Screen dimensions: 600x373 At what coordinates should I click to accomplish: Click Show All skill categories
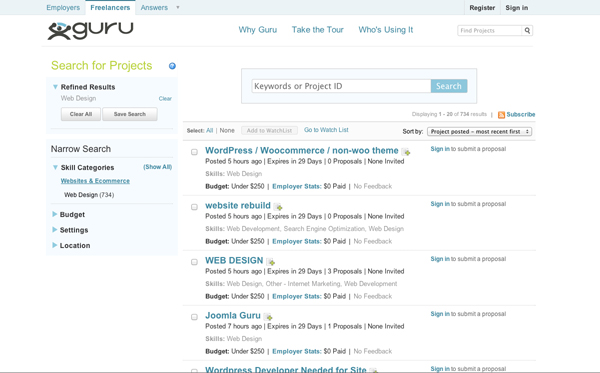[158, 167]
